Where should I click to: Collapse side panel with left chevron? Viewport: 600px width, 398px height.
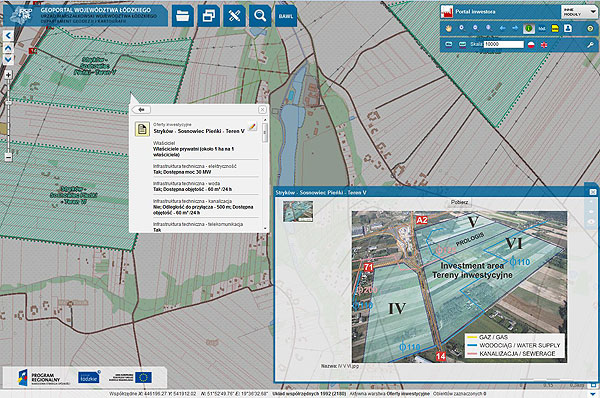click(x=8, y=36)
